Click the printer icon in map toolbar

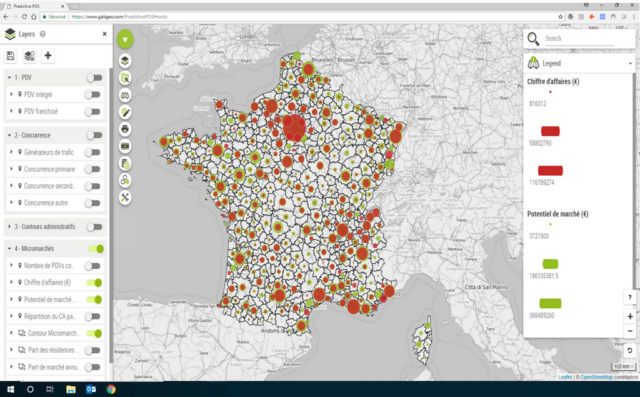tap(125, 129)
